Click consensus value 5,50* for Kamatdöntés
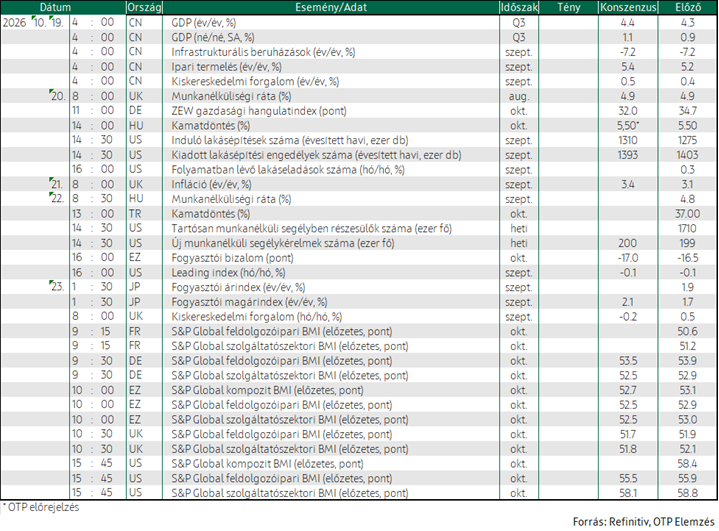 coord(629,125)
